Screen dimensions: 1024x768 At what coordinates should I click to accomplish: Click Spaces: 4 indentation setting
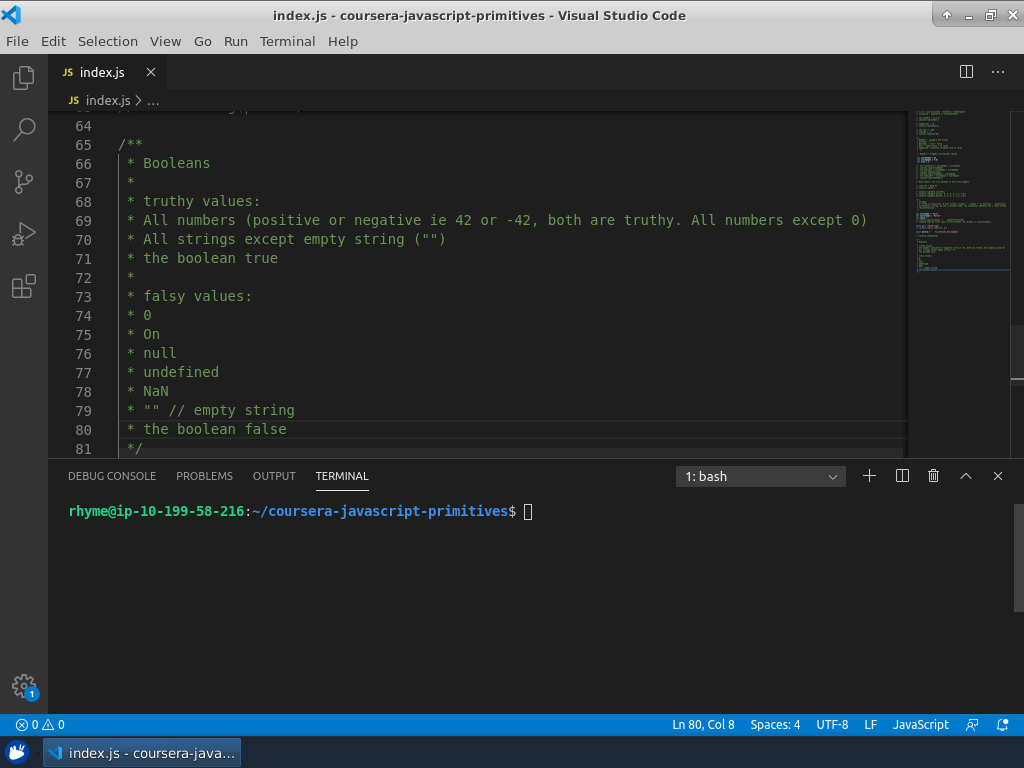[x=775, y=725]
